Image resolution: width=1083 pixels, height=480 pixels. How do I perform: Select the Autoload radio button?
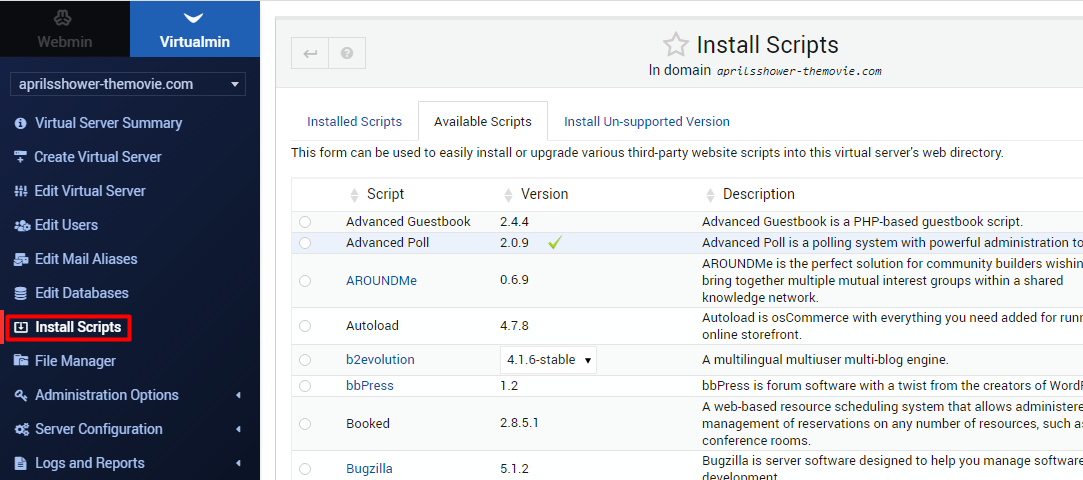pos(305,326)
